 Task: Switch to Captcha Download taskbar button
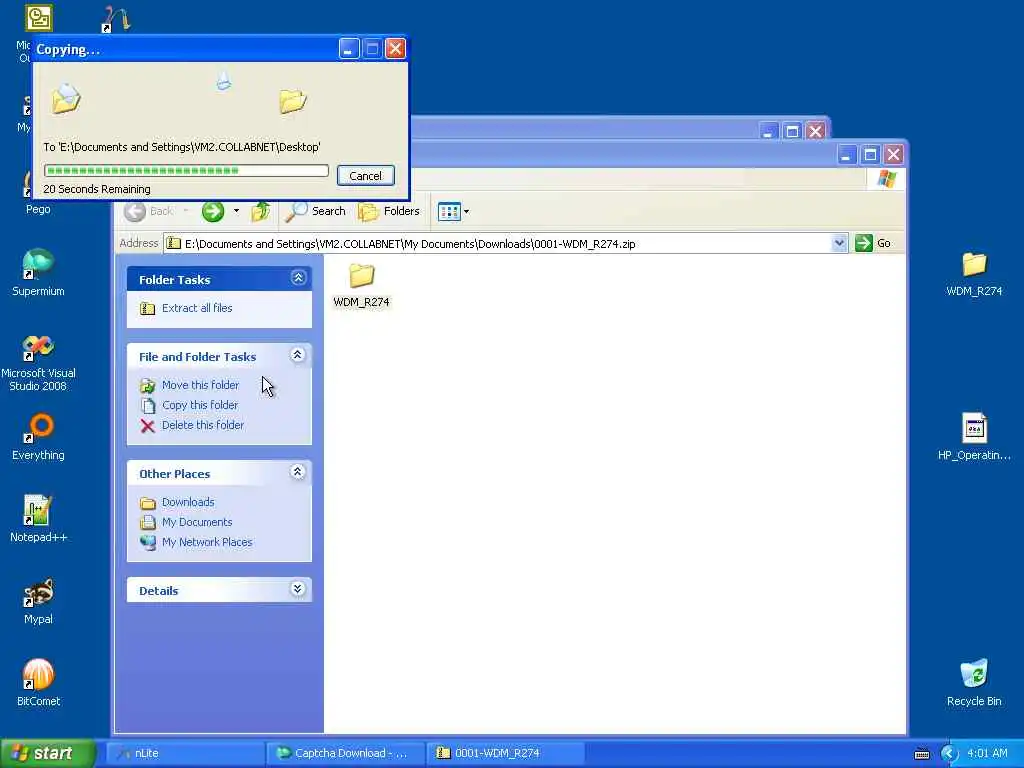(346, 753)
